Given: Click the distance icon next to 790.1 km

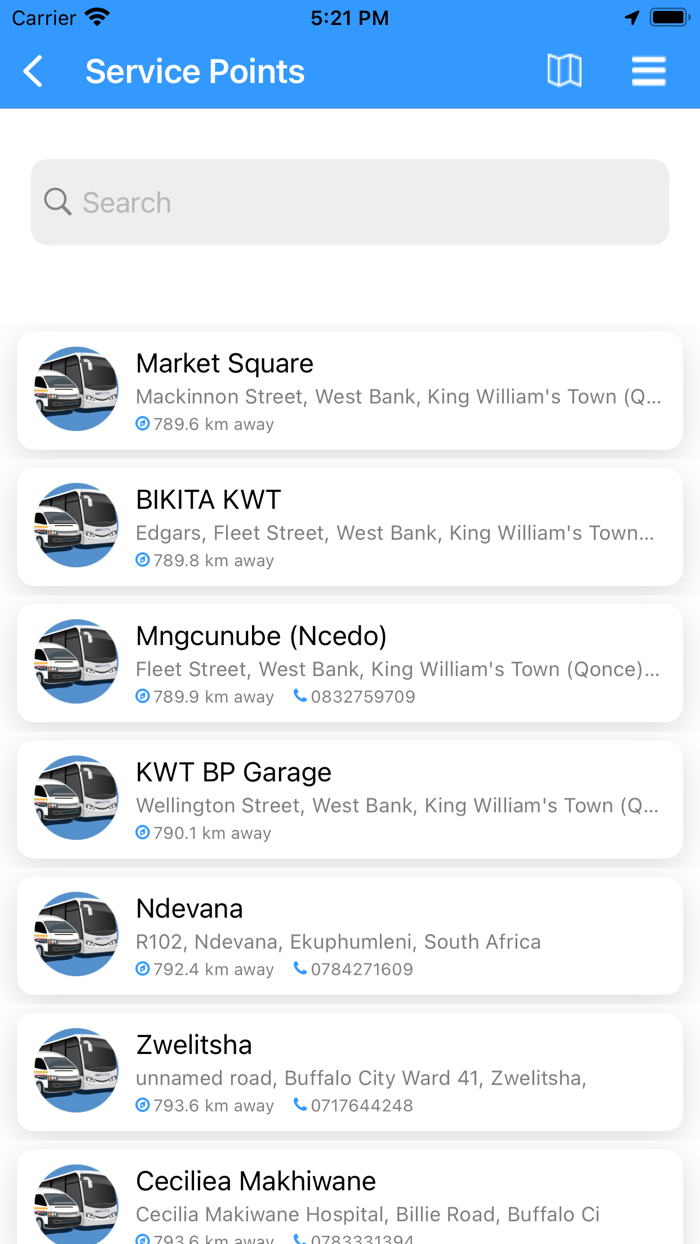Looking at the screenshot, I should (x=142, y=832).
